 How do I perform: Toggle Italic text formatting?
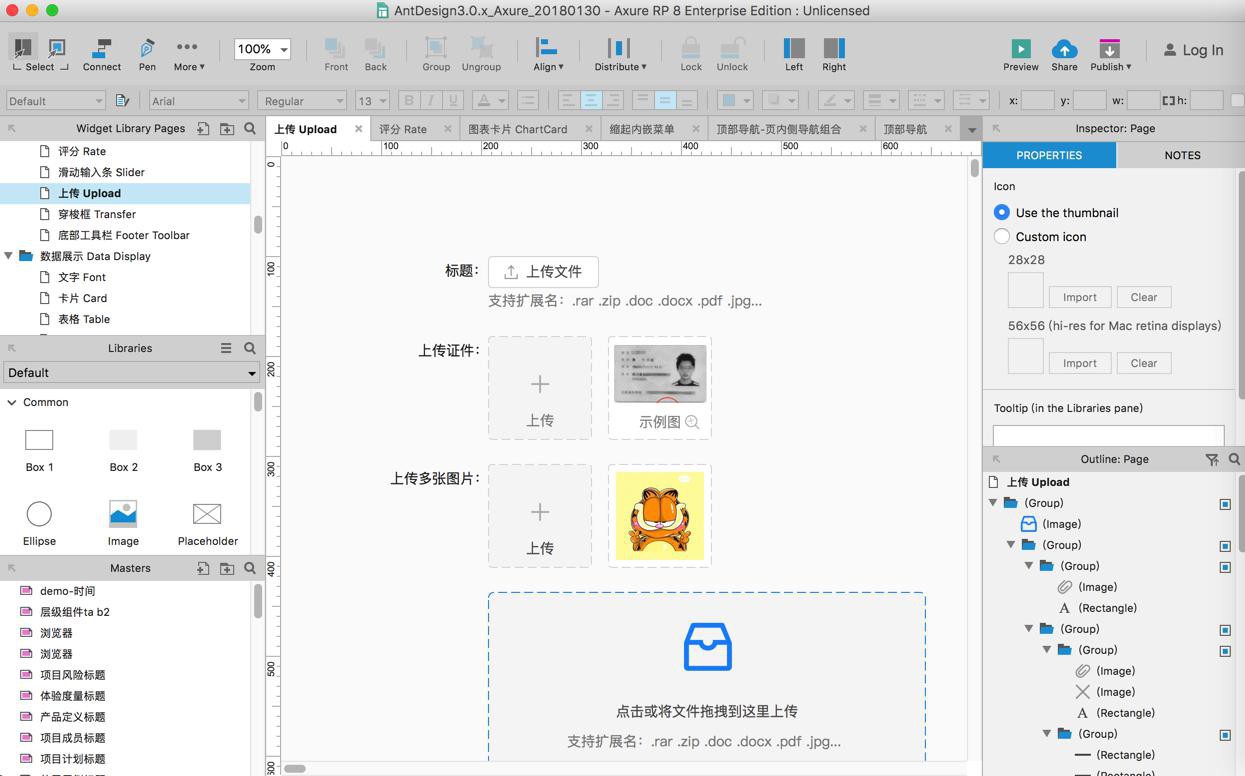(431, 100)
